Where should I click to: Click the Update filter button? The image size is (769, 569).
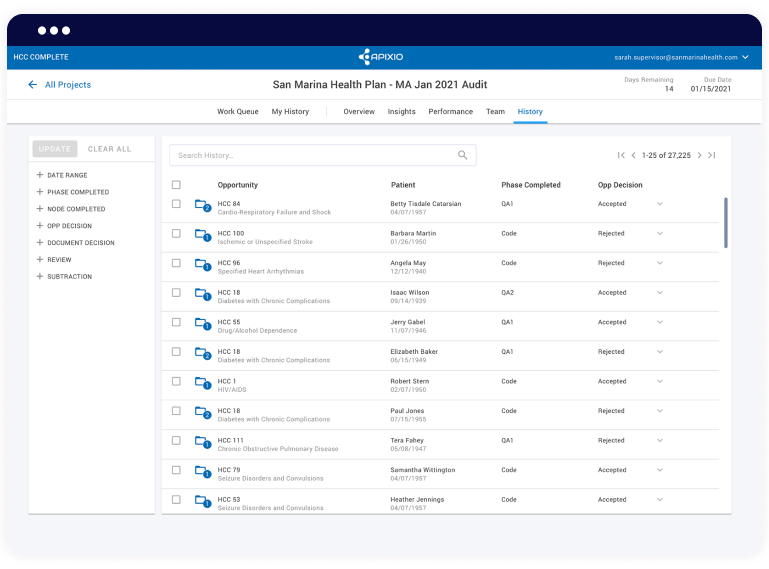pos(55,149)
